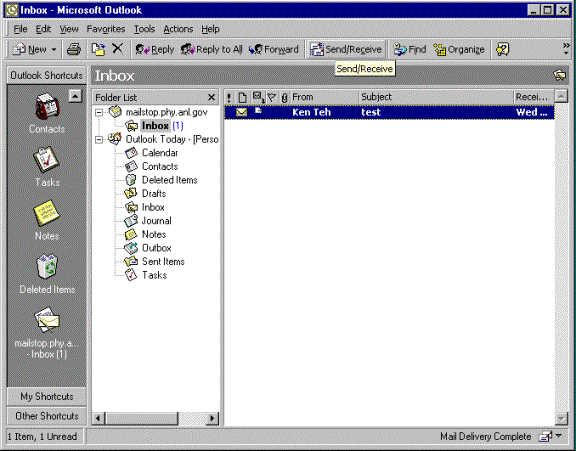
Task: Select Outlook Today folder in tree
Action: click(172, 140)
